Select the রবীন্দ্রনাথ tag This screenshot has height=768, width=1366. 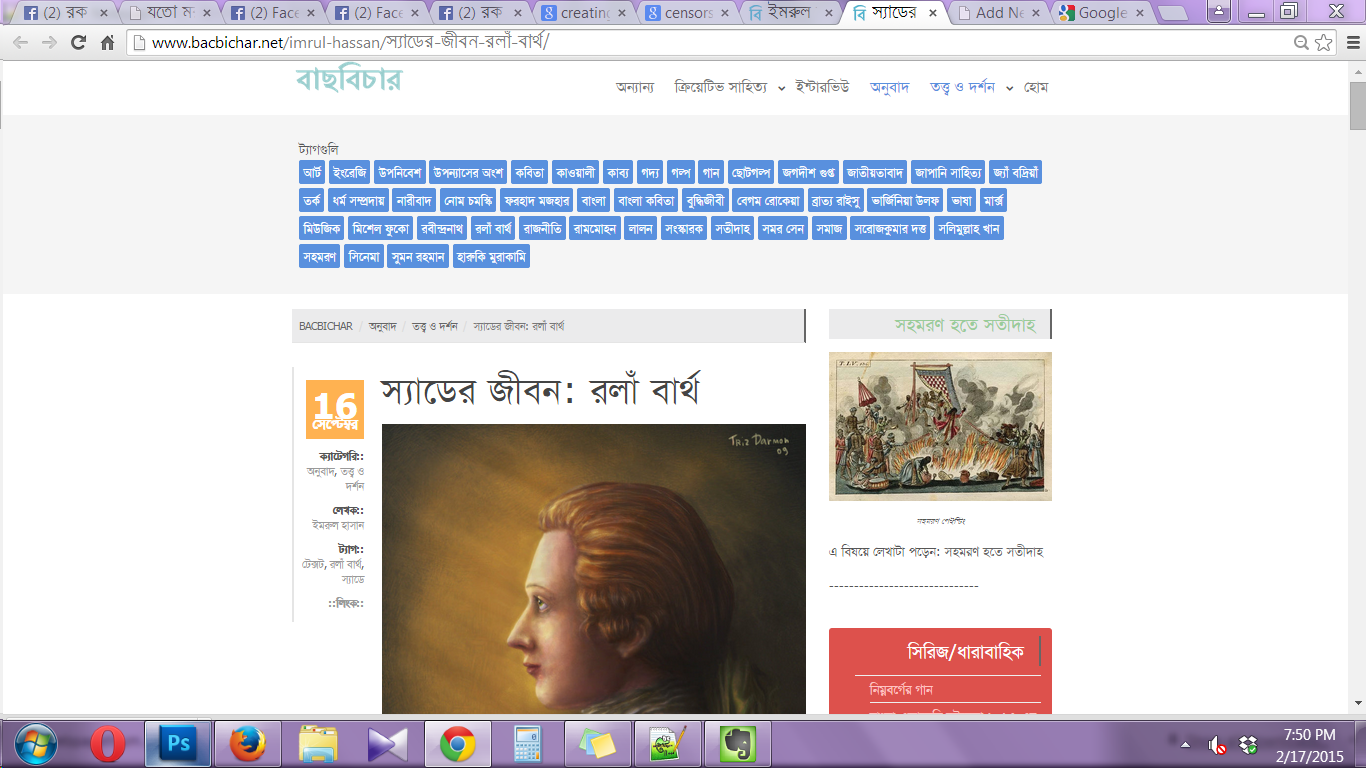(442, 228)
